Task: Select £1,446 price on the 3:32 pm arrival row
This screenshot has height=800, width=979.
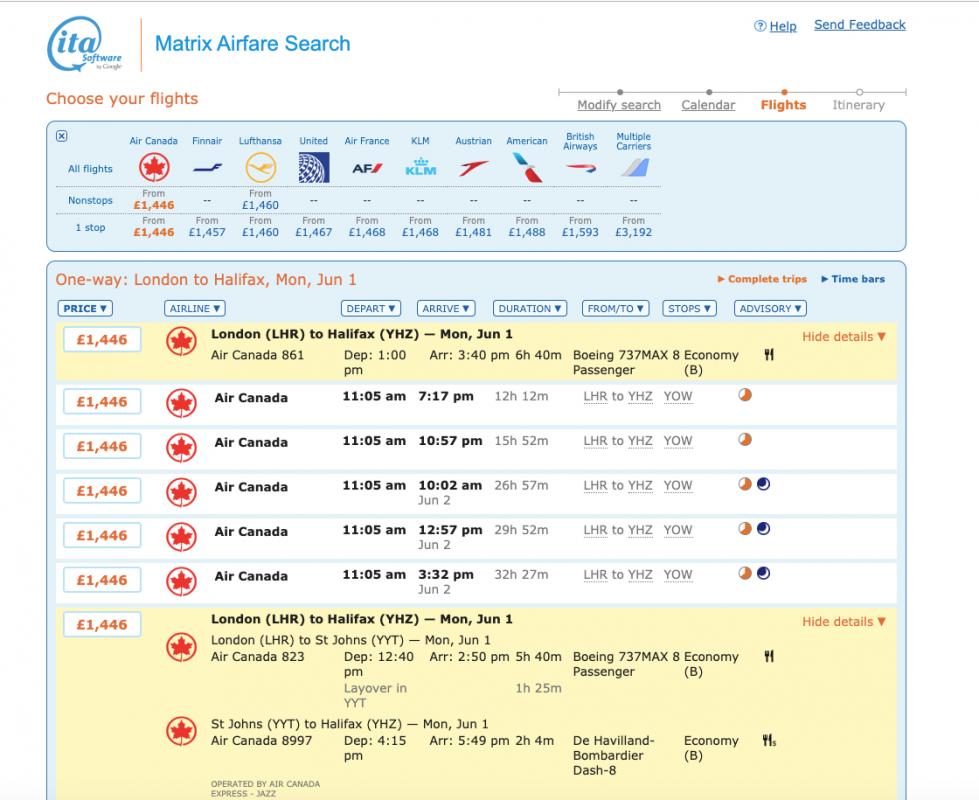Action: click(x=102, y=580)
